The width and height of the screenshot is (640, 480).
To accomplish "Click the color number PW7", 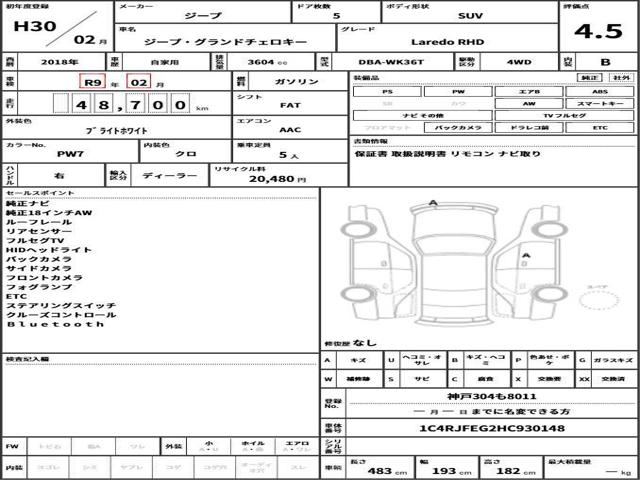I will coord(70,154).
